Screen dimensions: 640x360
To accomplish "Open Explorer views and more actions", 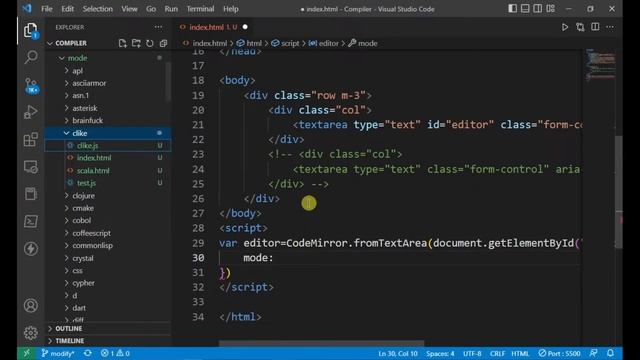I will point(158,27).
